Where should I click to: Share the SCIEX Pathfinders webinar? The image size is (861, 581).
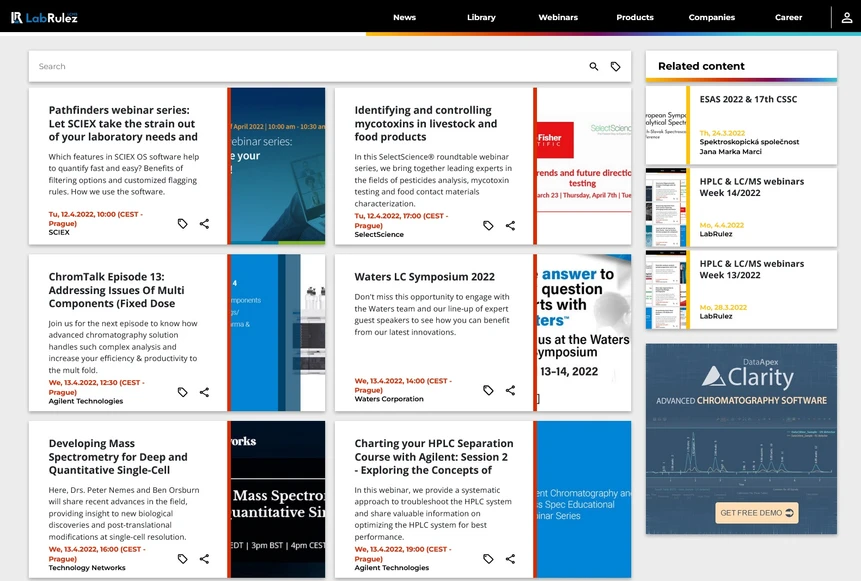[x=204, y=224]
